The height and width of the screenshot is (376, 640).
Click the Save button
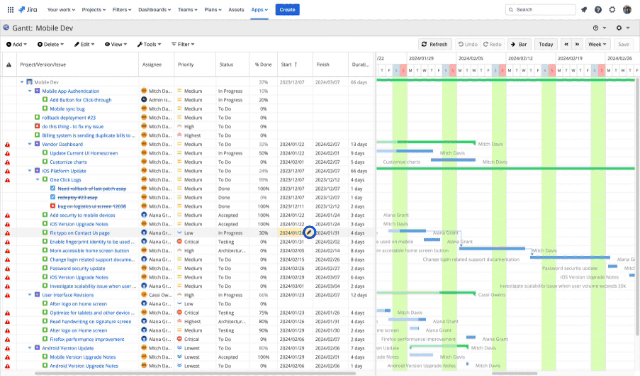[624, 44]
